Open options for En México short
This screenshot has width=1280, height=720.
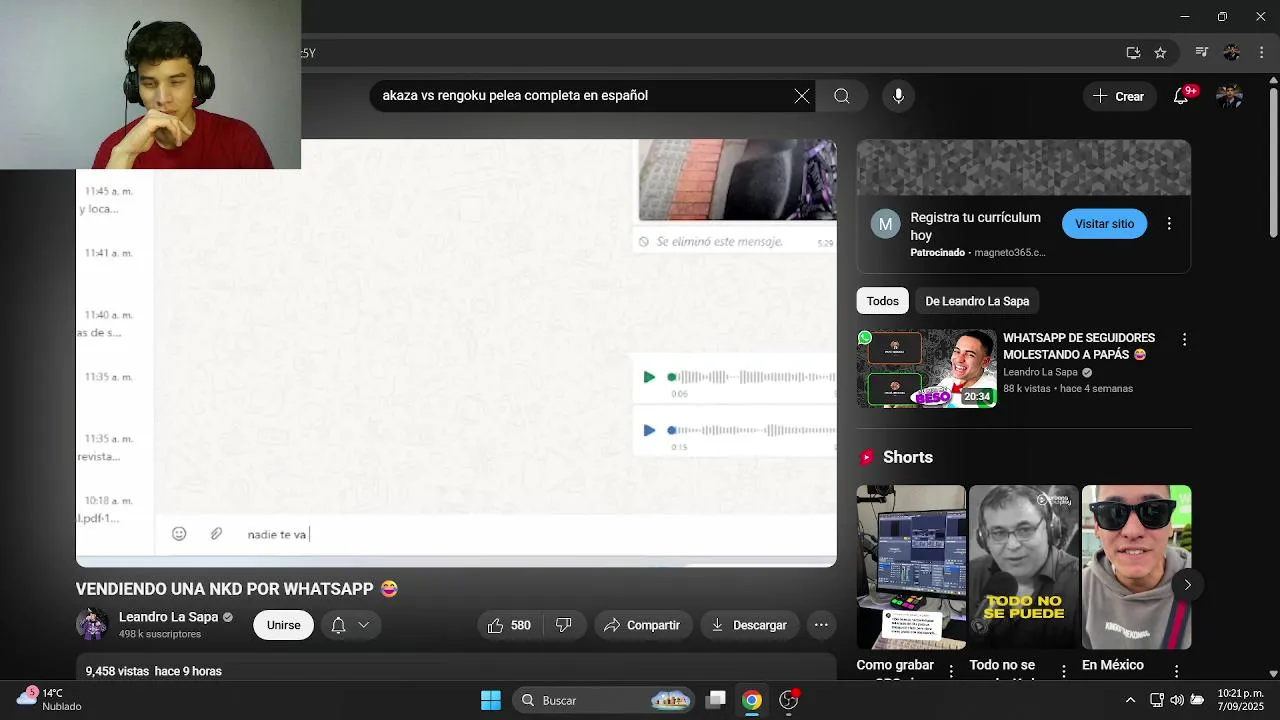[1177, 670]
